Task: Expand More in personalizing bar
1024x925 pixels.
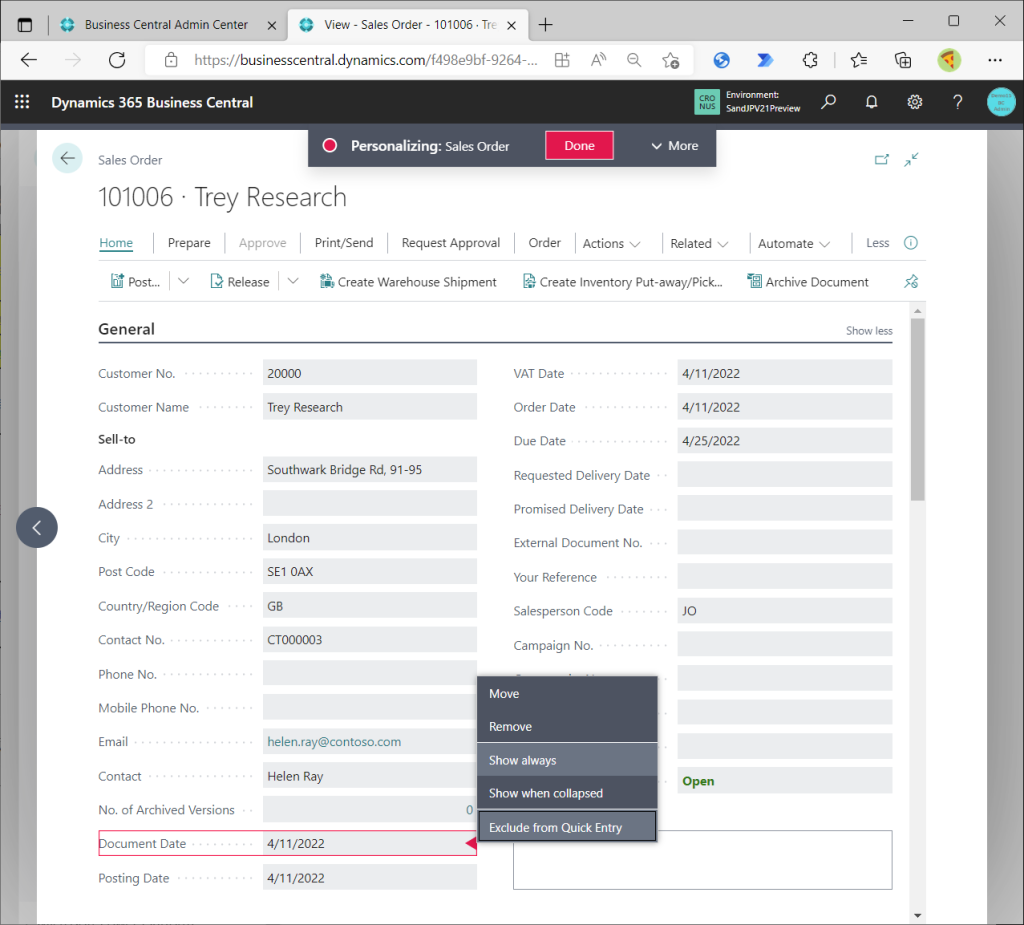Action: (x=675, y=146)
